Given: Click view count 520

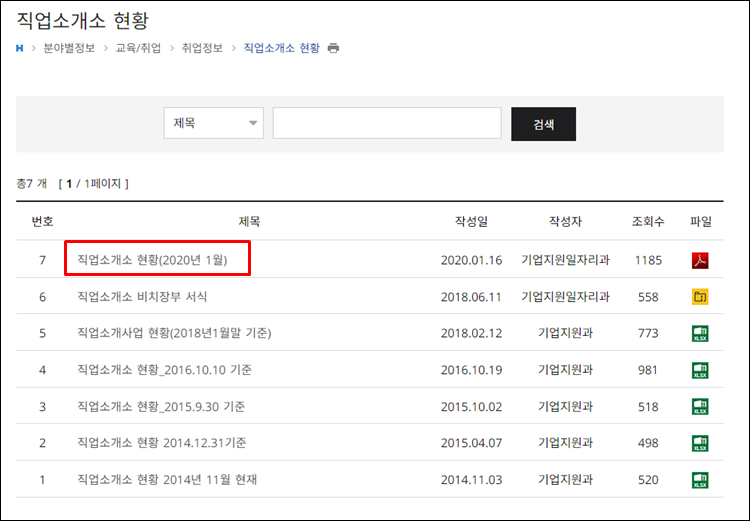Looking at the screenshot, I should (648, 480).
